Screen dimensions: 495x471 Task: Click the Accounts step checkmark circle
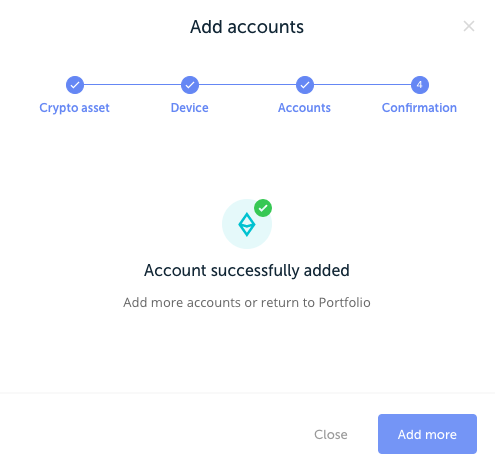pyautogui.click(x=305, y=85)
